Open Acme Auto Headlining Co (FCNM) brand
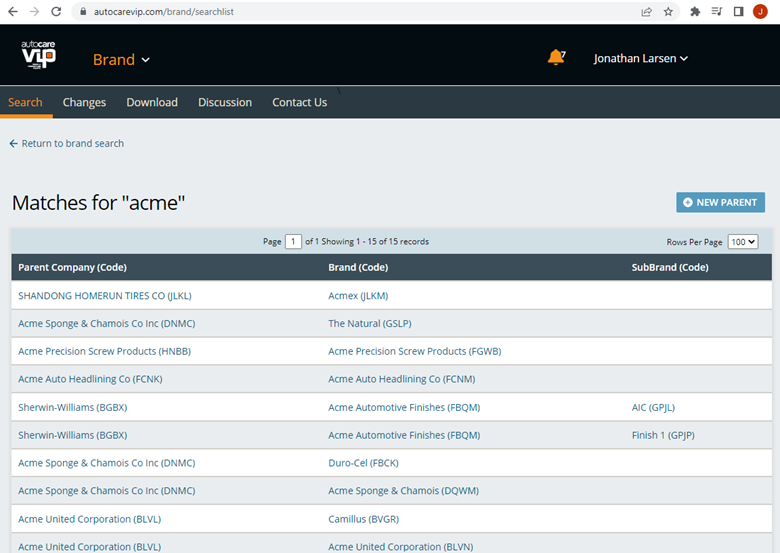The width and height of the screenshot is (780, 553). 401,379
